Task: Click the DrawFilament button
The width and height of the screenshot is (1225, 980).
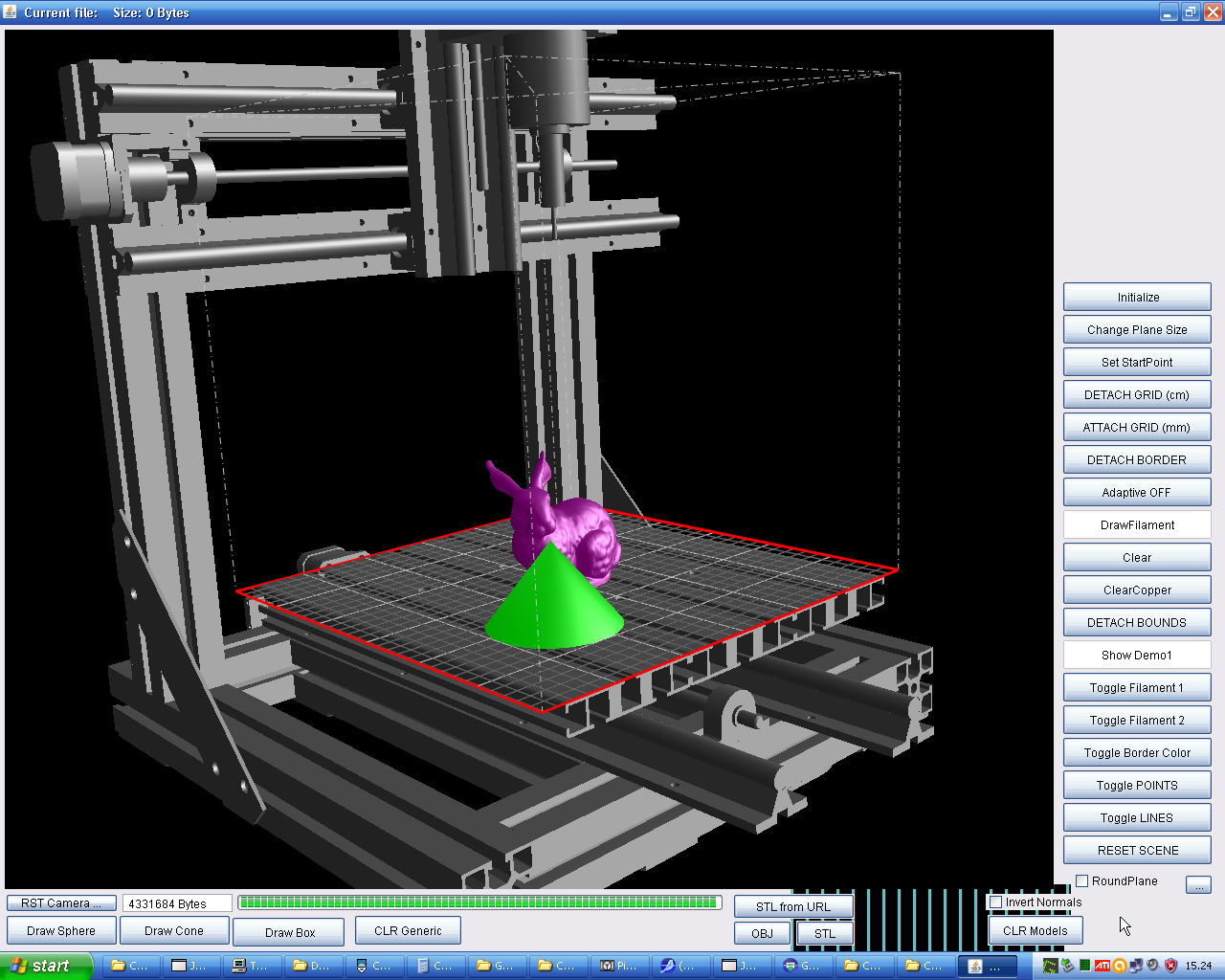Action: tap(1137, 524)
